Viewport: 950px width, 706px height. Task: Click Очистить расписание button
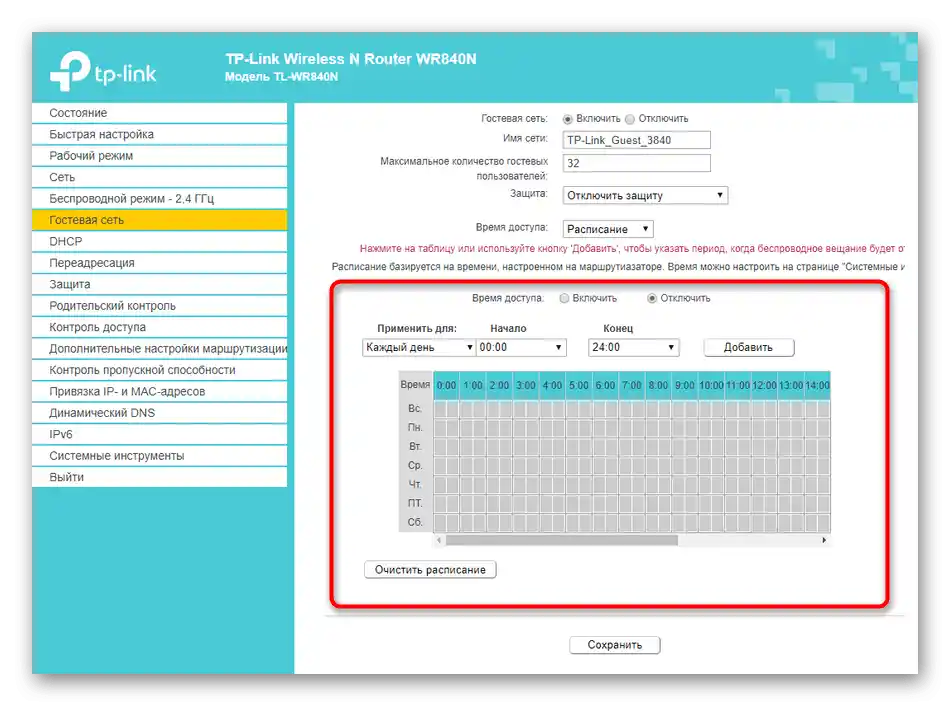click(430, 570)
